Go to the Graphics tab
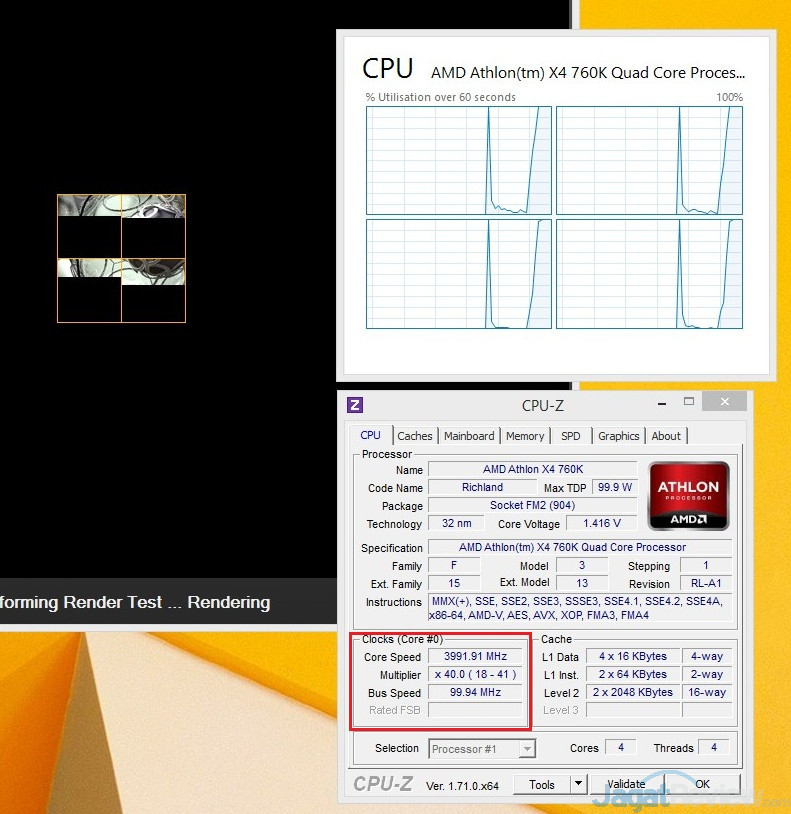Screen dimensions: 791x814 point(618,436)
